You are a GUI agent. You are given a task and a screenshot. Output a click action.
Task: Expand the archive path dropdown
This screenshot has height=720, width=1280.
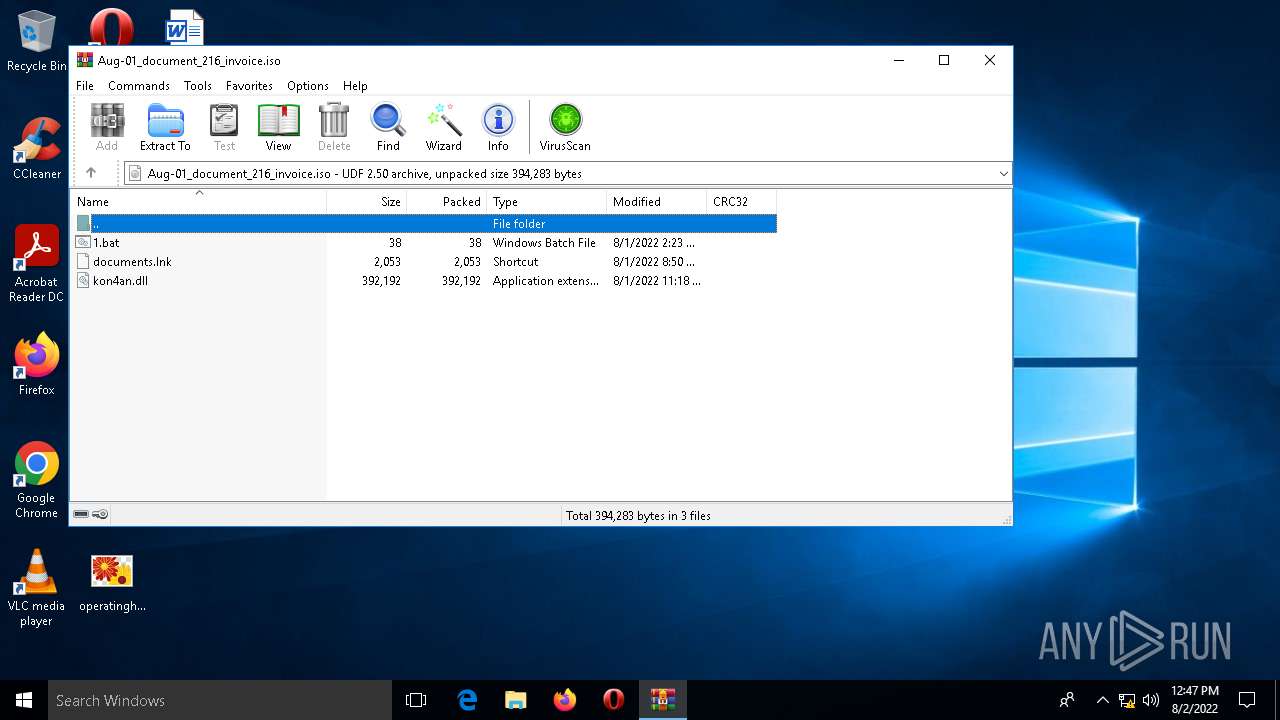click(x=1003, y=174)
